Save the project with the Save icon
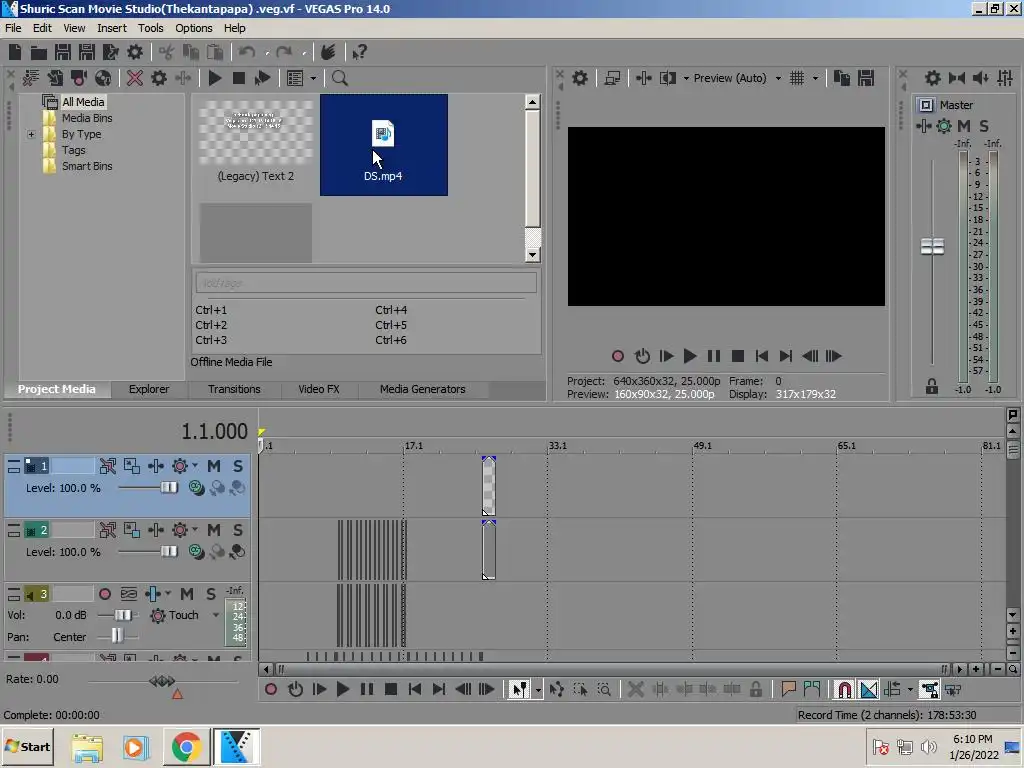Image resolution: width=1024 pixels, height=768 pixels. [x=63, y=52]
